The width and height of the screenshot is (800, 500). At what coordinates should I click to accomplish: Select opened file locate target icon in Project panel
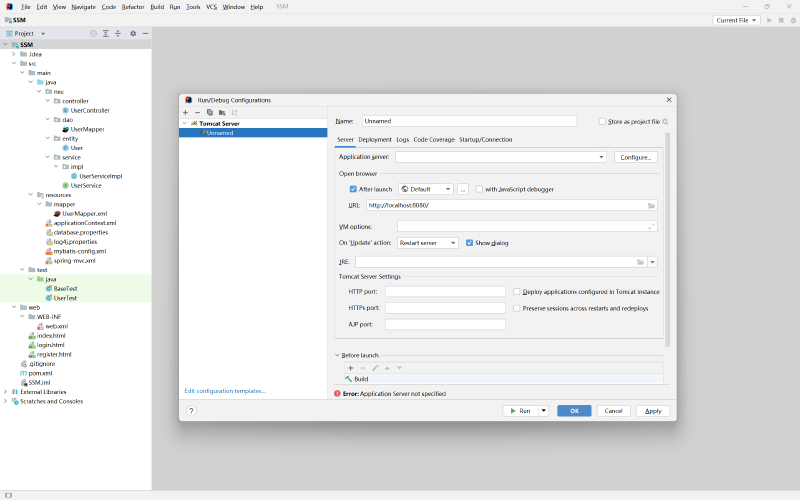pos(93,33)
